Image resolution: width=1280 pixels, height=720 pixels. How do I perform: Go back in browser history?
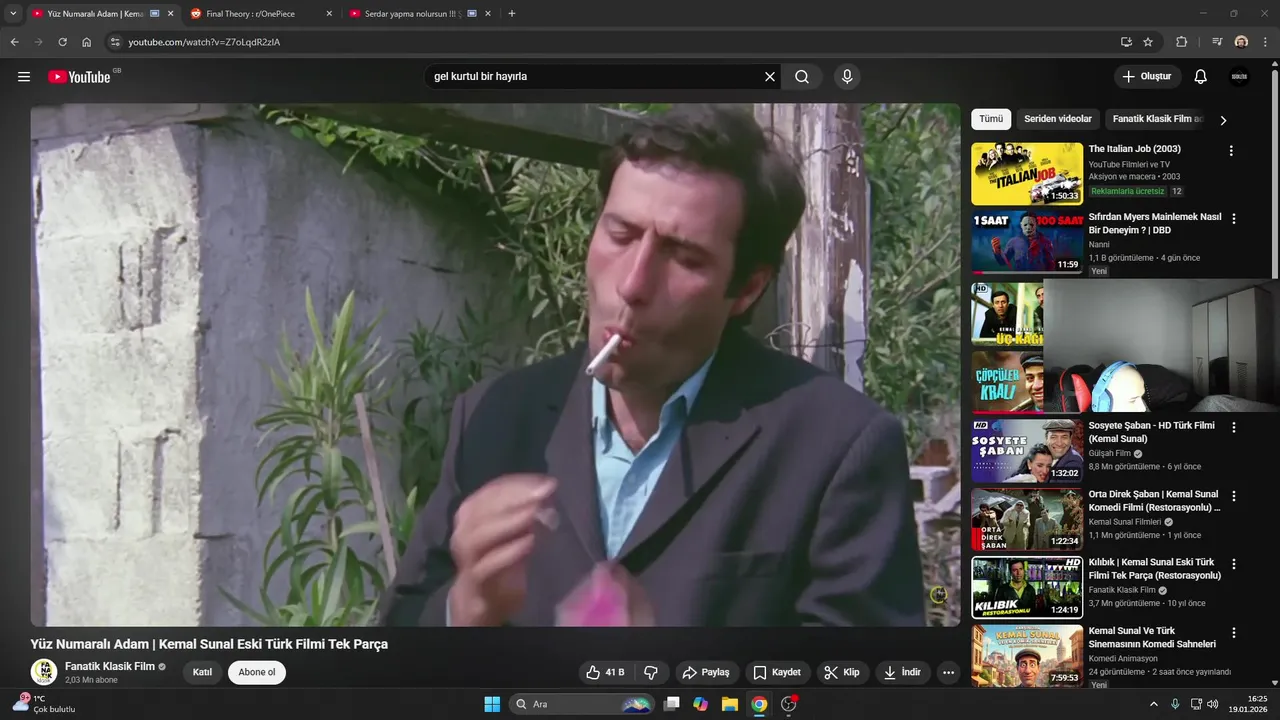tap(14, 42)
